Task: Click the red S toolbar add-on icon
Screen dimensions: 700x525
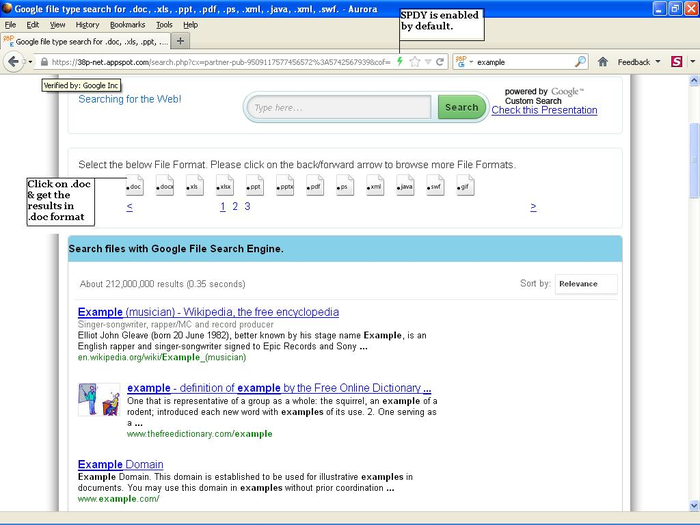Action: tap(676, 62)
